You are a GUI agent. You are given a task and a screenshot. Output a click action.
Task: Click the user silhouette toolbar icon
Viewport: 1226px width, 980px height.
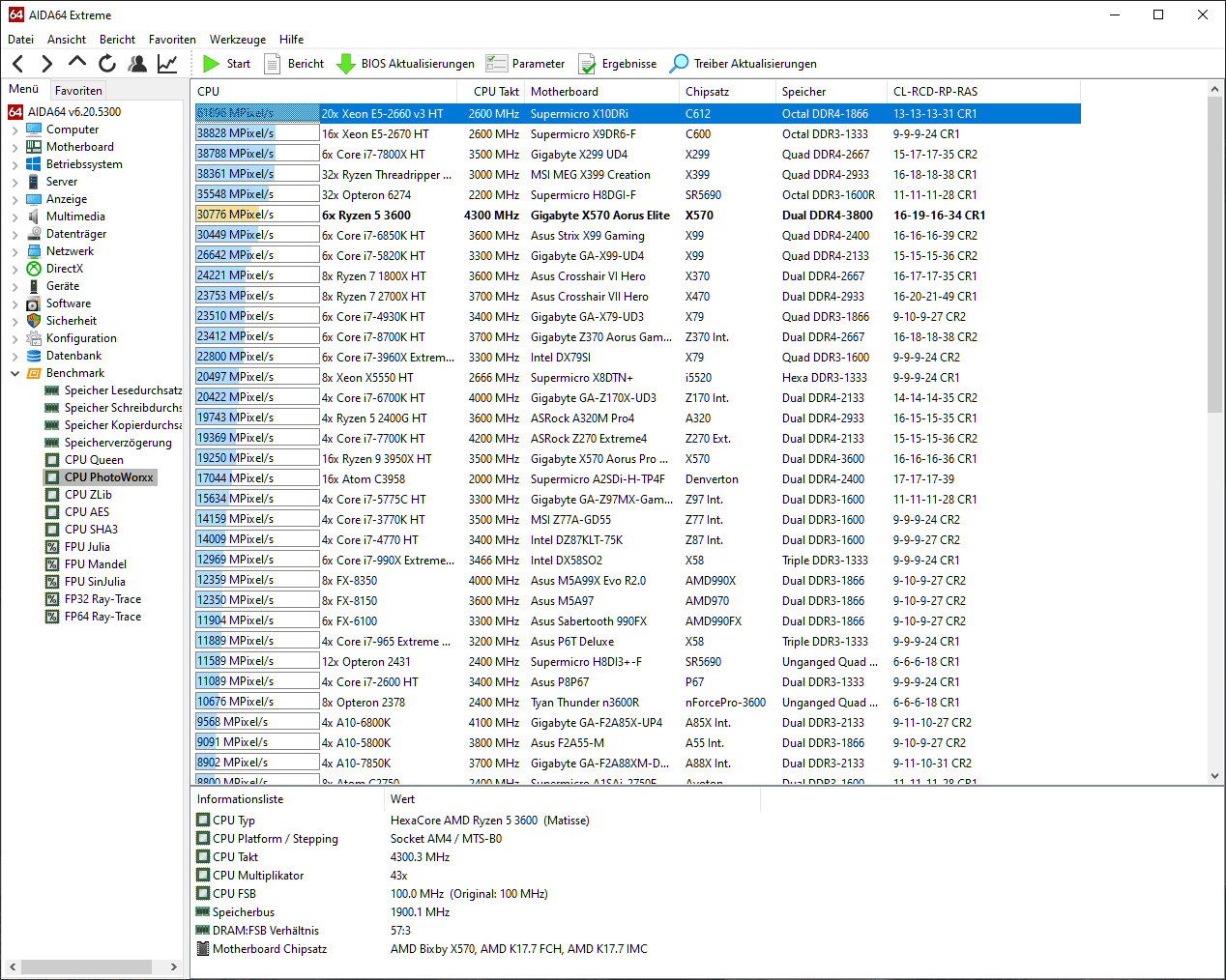(x=137, y=64)
